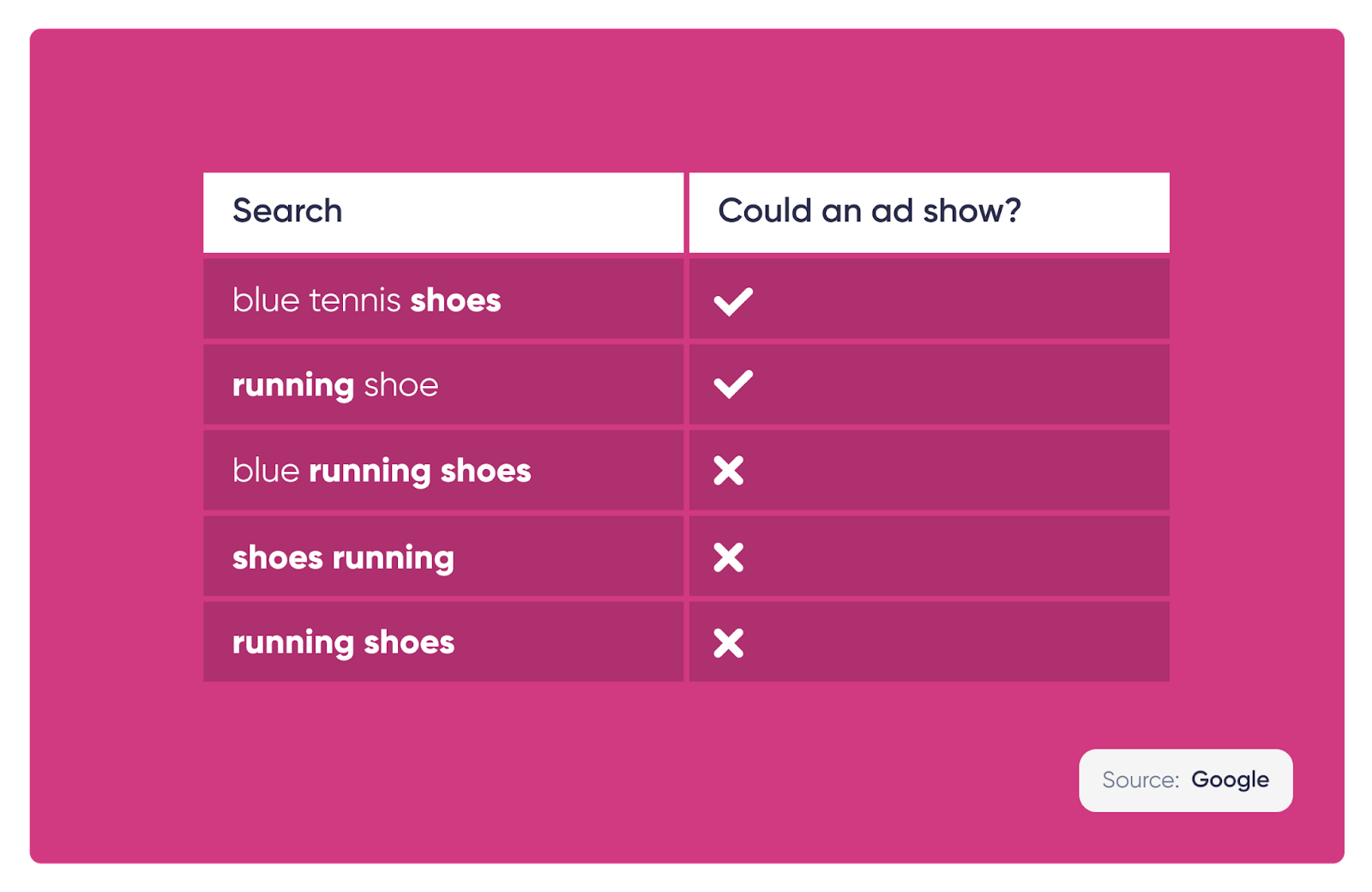The image size is (1372, 892).
Task: Select the word 'tennis' in the first row
Action: coord(355,301)
